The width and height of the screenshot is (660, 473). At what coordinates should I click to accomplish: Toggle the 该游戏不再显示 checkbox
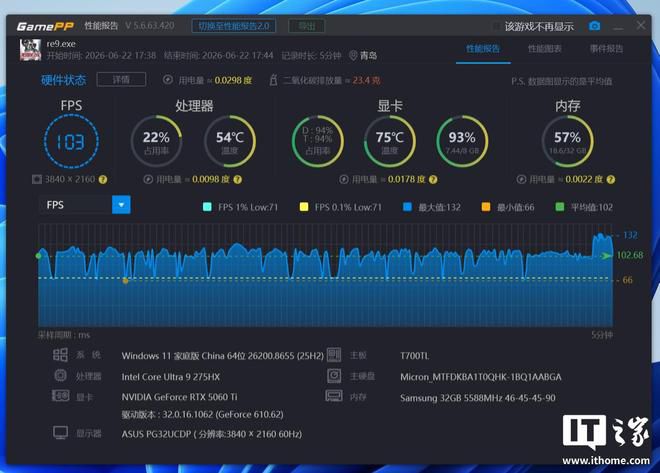coord(497,27)
